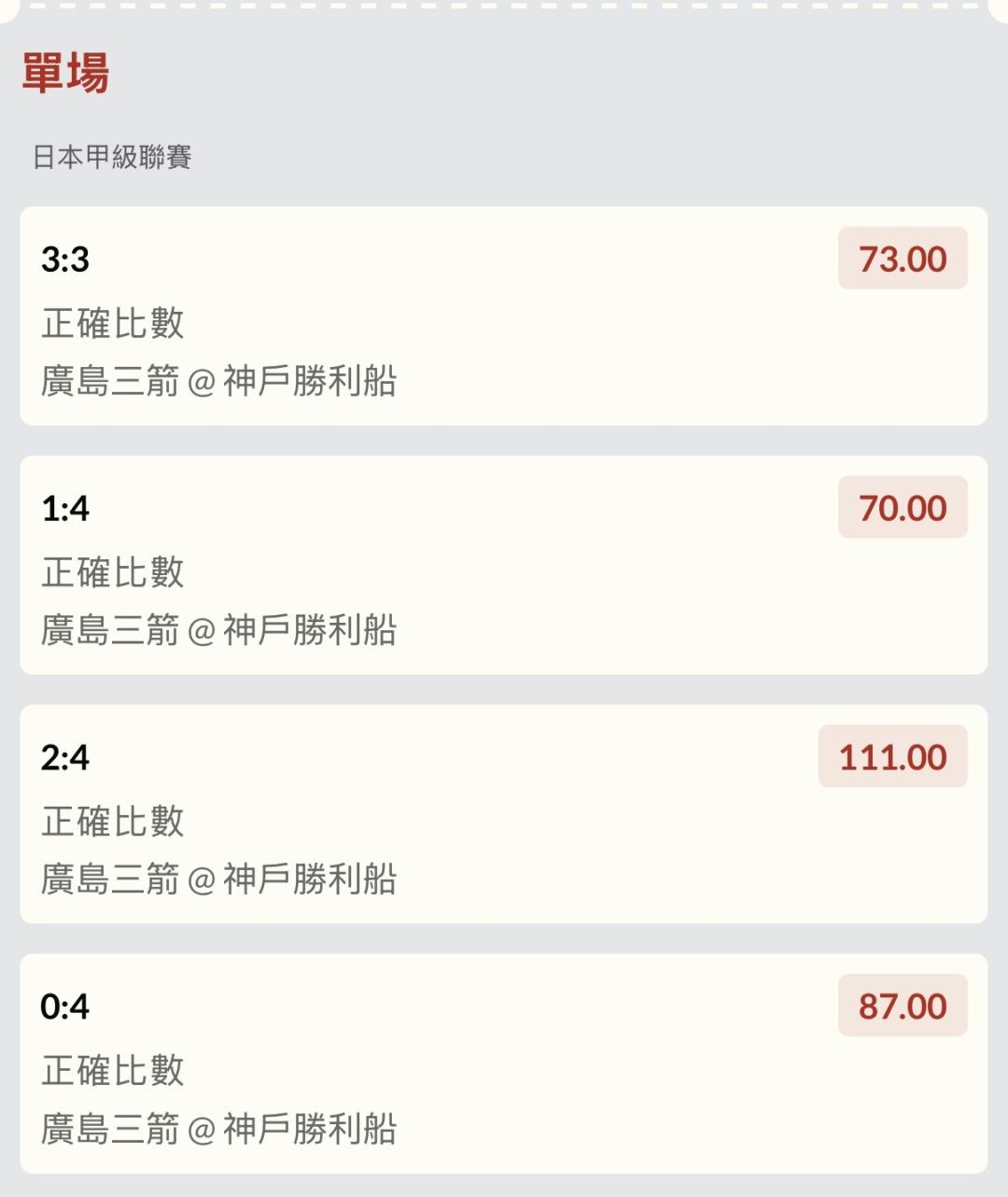
Task: Select 正確比數 in the 2:4 card
Action: click(113, 822)
